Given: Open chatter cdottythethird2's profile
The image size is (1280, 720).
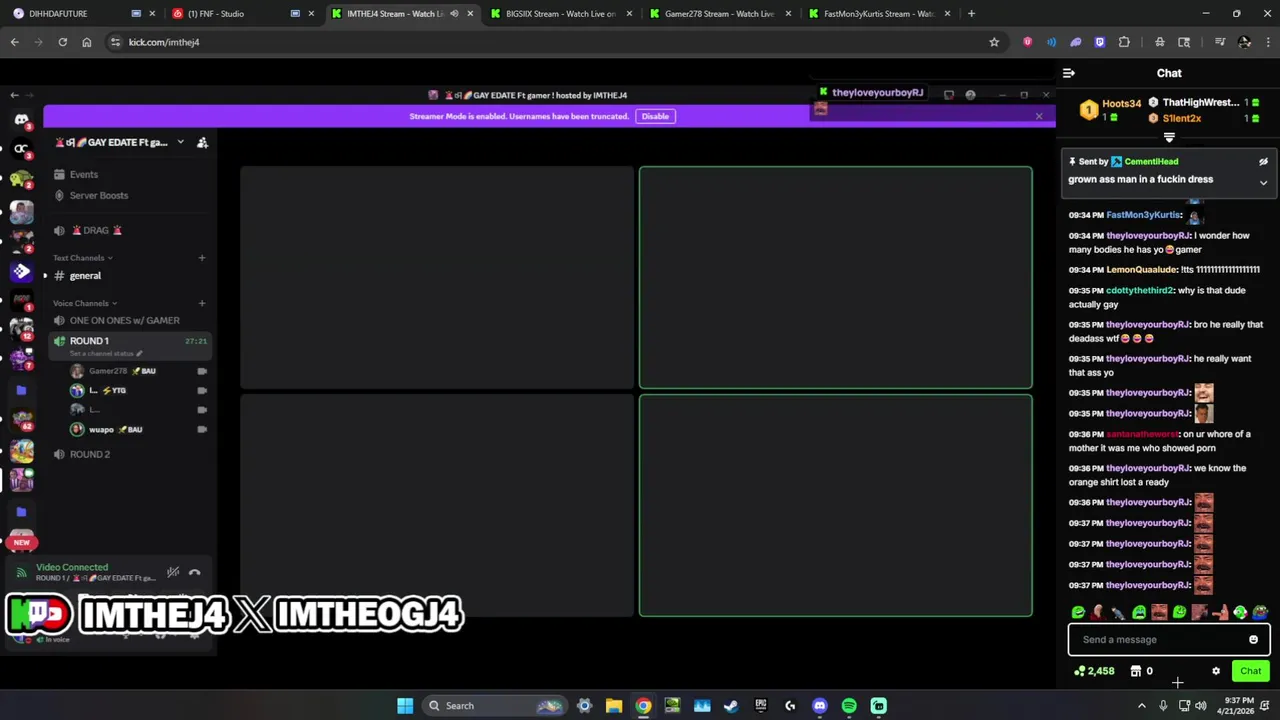Looking at the screenshot, I should point(1139,290).
